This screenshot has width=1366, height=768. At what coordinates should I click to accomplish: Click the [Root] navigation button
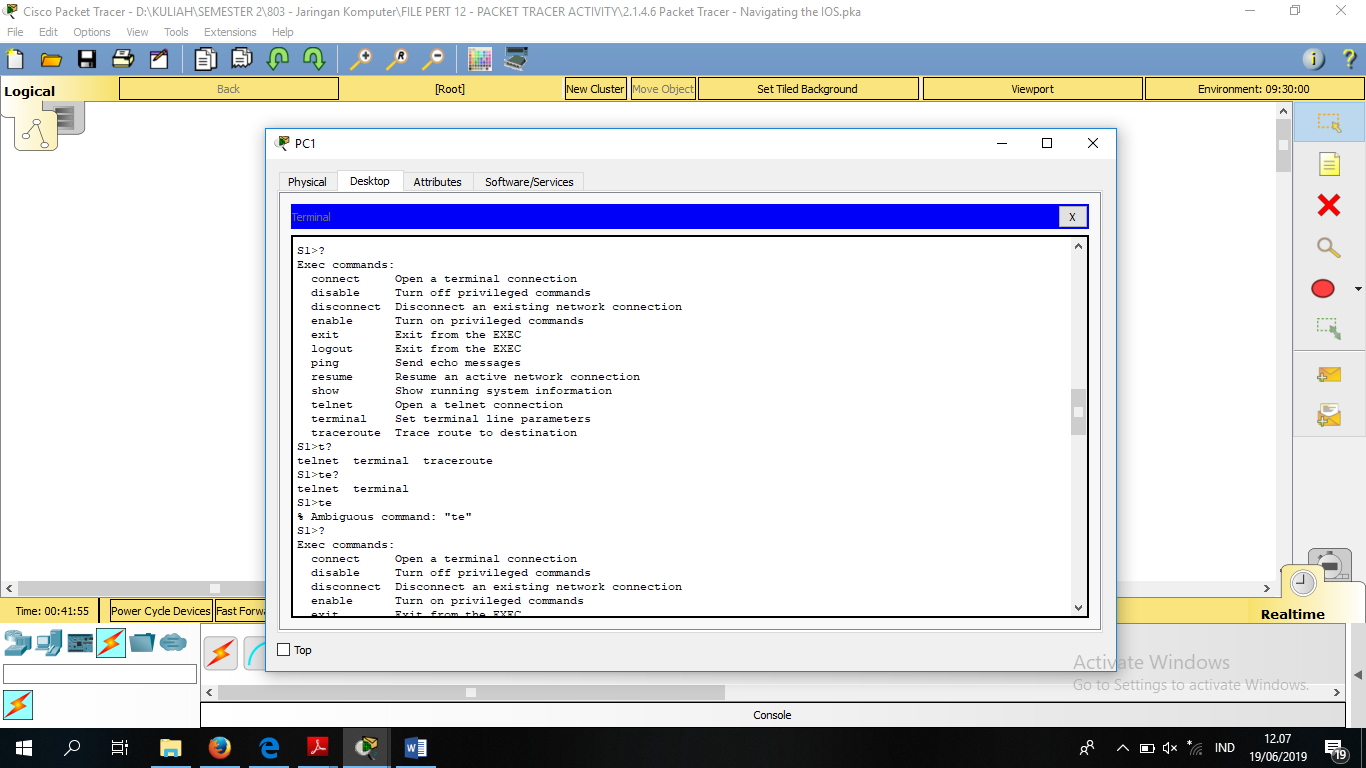(450, 89)
